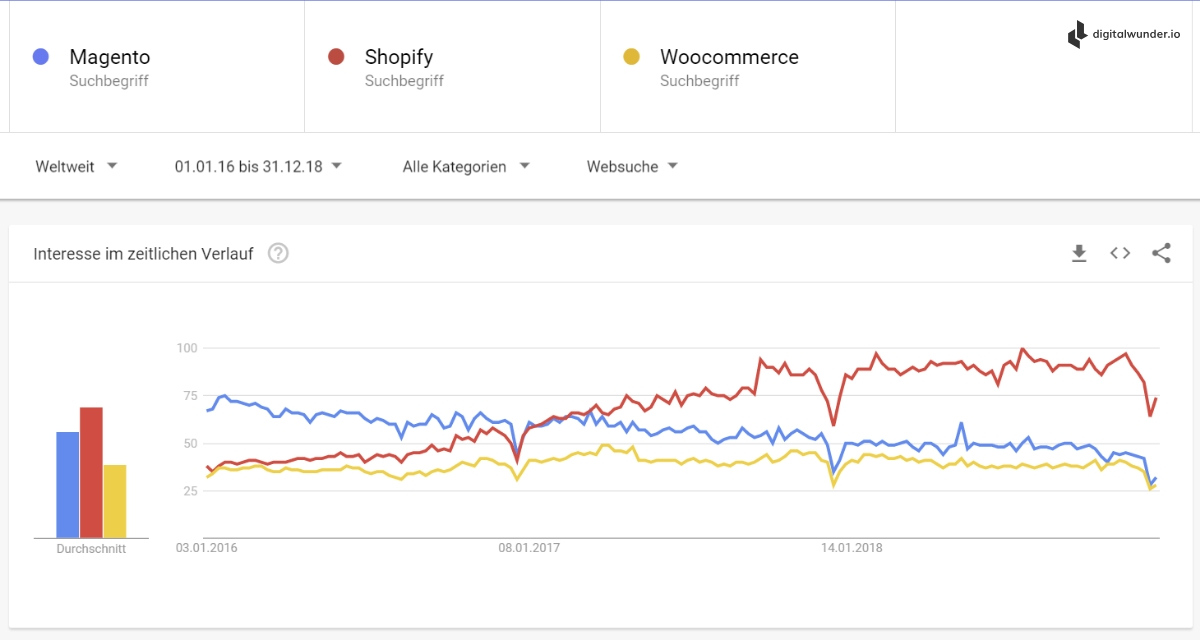Click the red Shopify color dot

point(336,57)
